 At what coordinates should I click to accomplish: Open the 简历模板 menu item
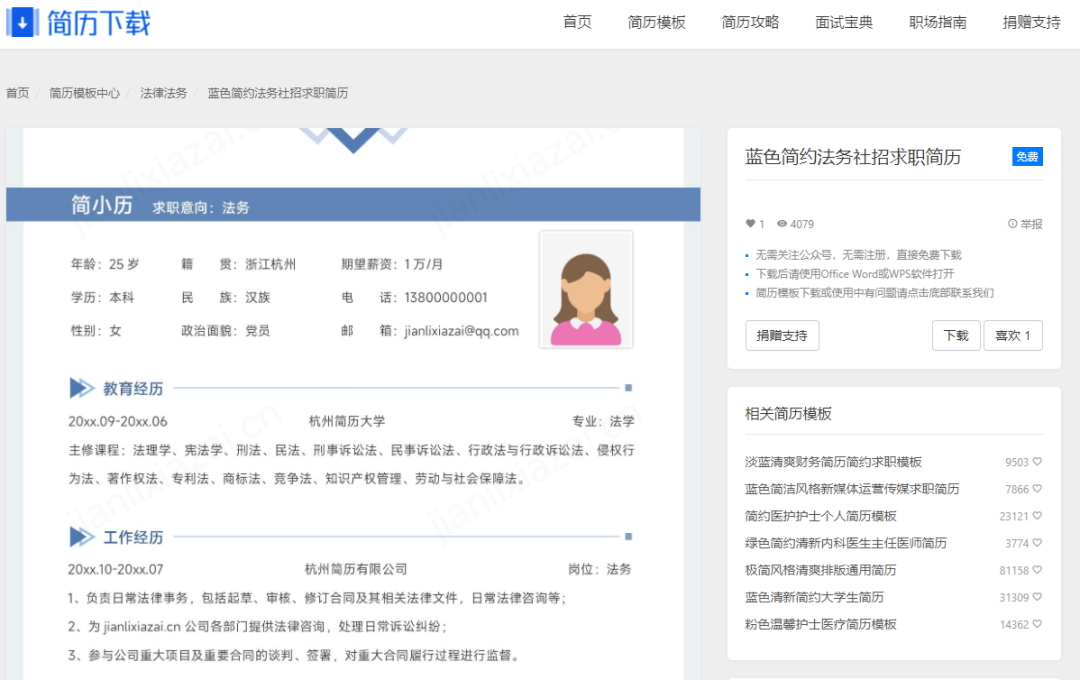[x=656, y=21]
